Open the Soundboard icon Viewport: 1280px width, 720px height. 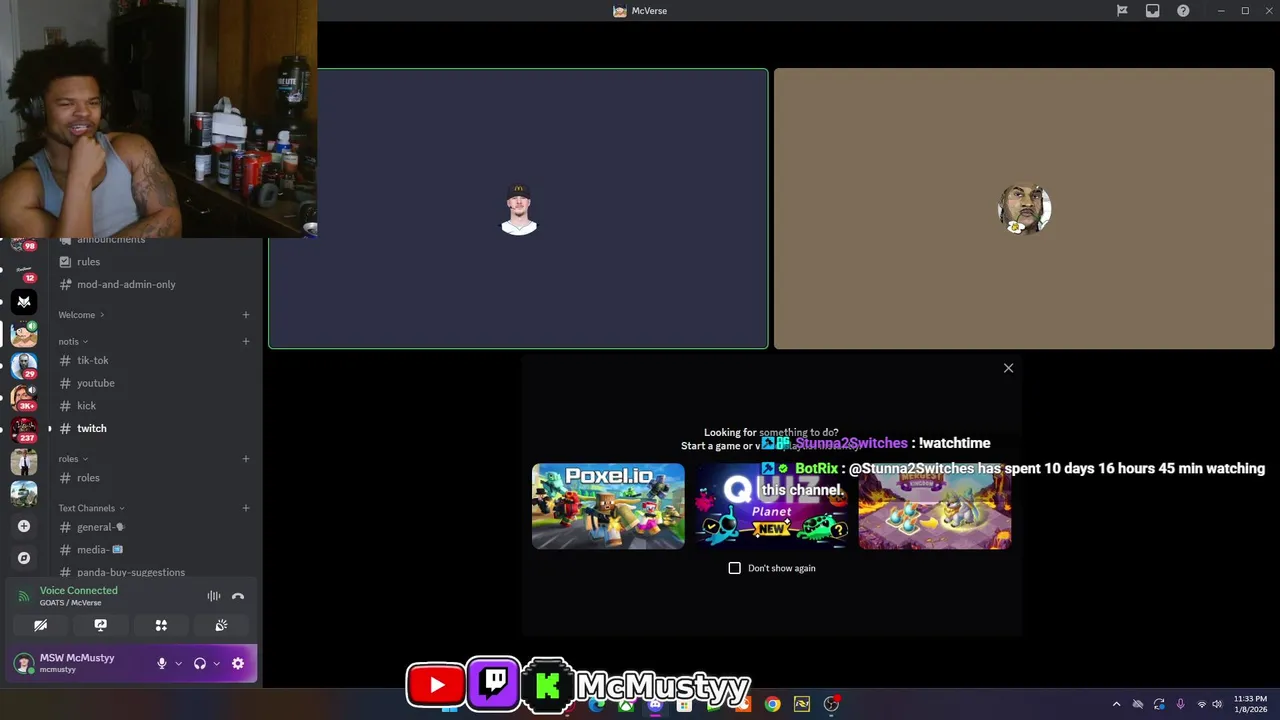[x=221, y=625]
